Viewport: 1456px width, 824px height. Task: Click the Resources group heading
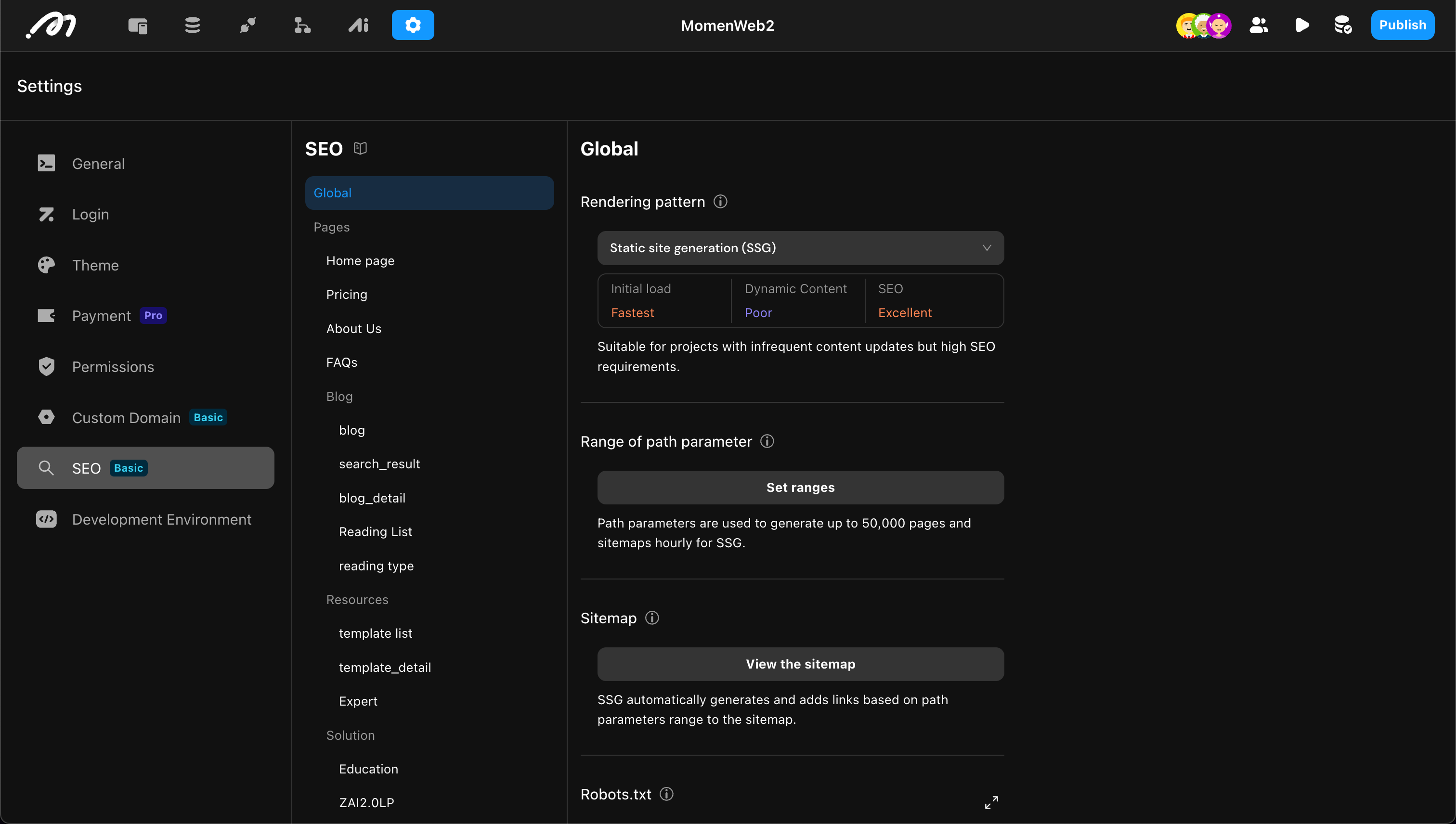pyautogui.click(x=357, y=600)
